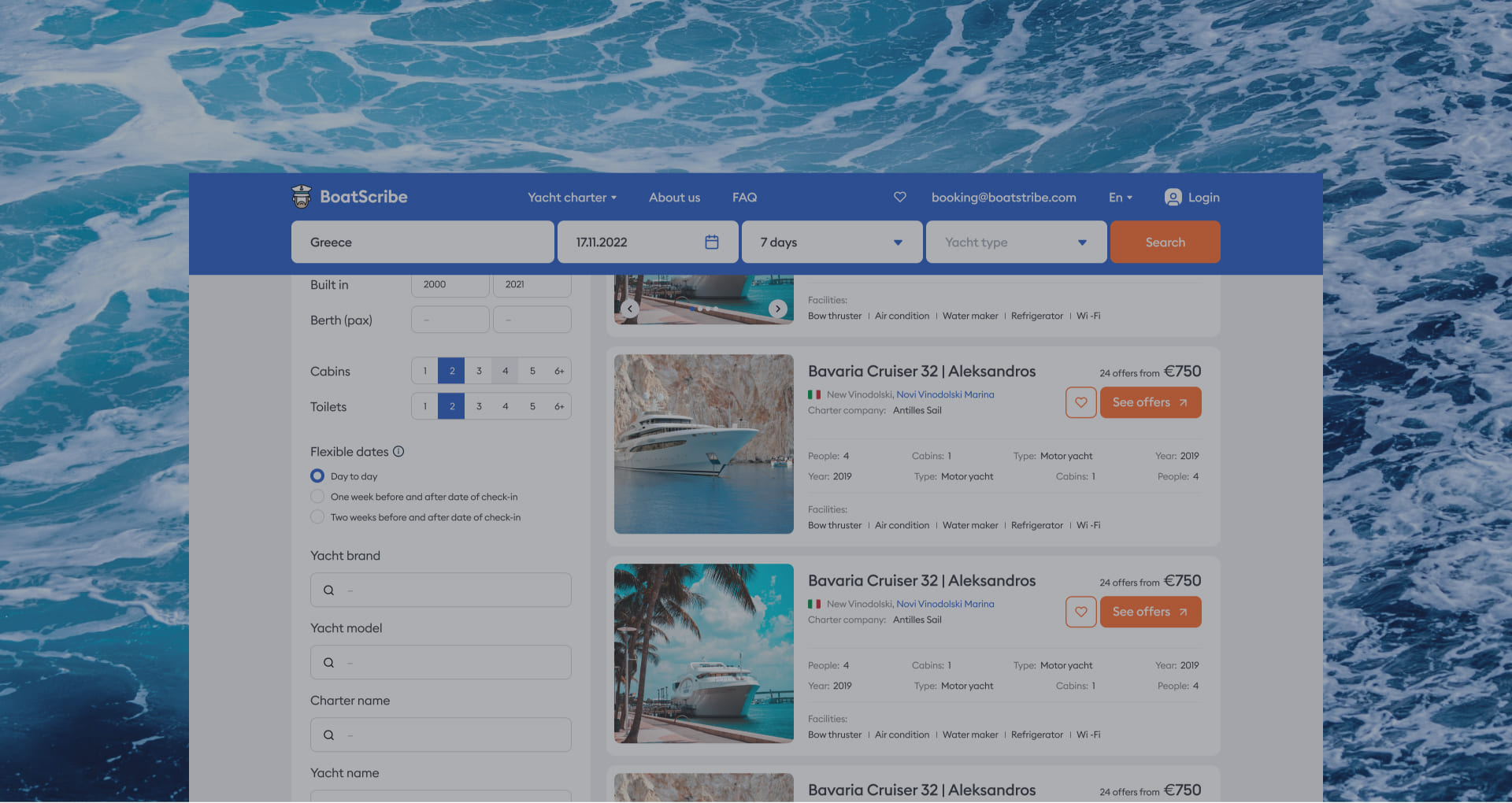Click Berth (pax) minimum field
This screenshot has width=1512, height=803.
[x=450, y=320]
